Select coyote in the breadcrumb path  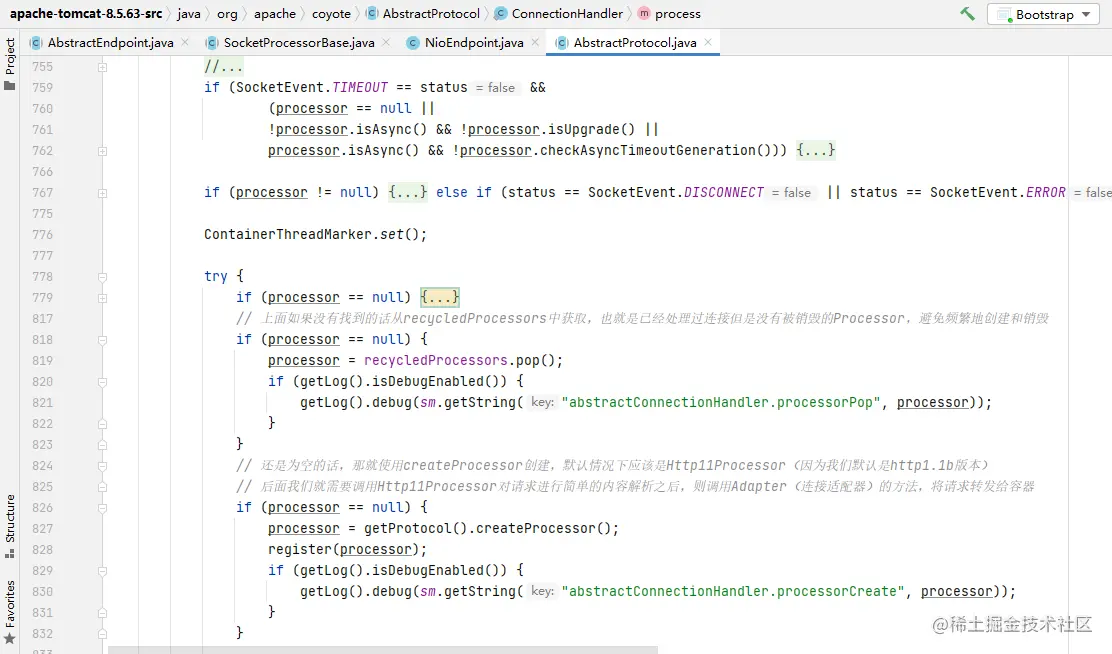(331, 13)
